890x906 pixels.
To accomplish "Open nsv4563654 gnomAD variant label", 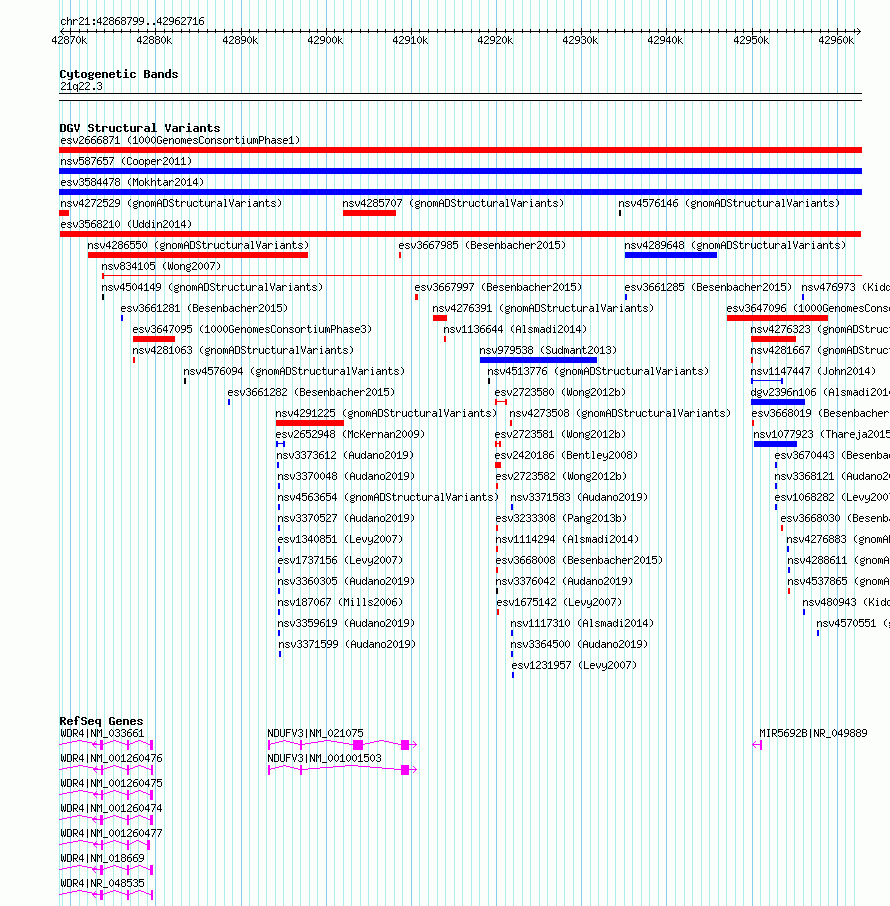I will [387, 497].
